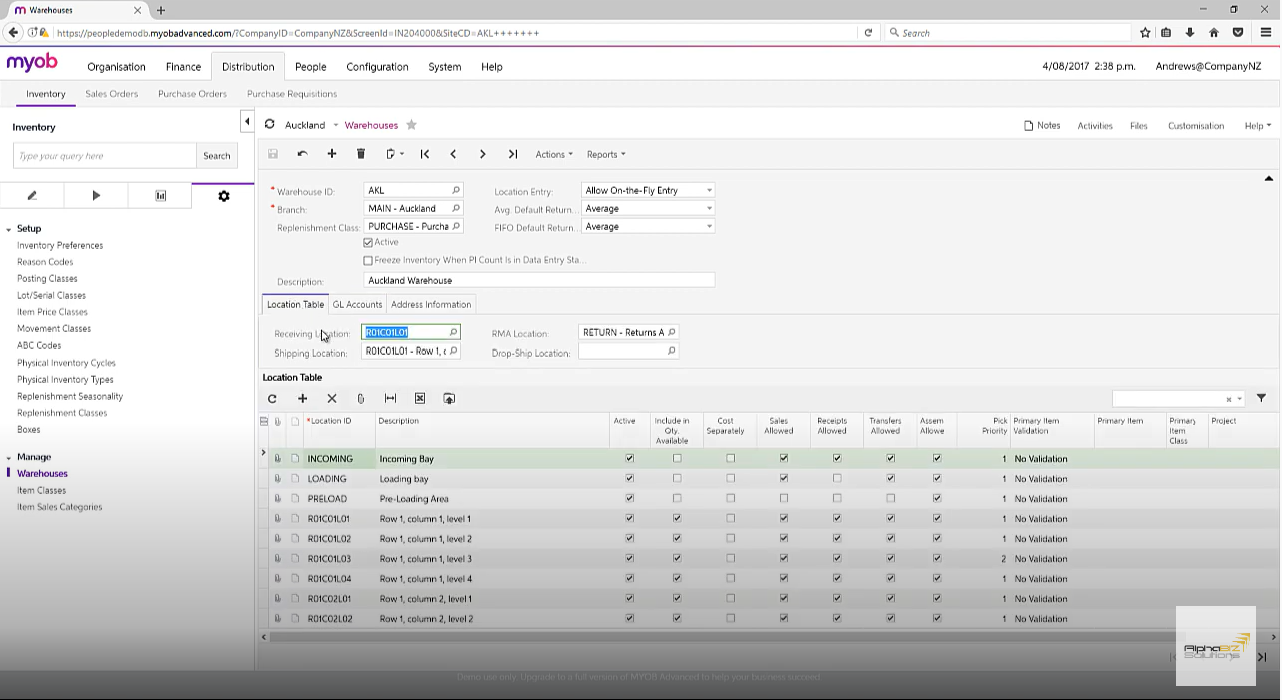This screenshot has height=700, width=1282.
Task: Click the undo arrow in the toolbar
Action: point(302,154)
